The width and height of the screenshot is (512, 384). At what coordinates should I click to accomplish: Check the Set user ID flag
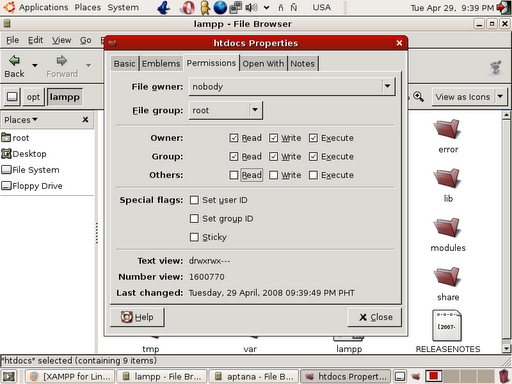(194, 200)
